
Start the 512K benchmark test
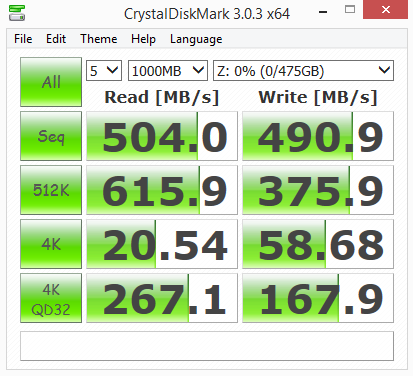coord(51,190)
